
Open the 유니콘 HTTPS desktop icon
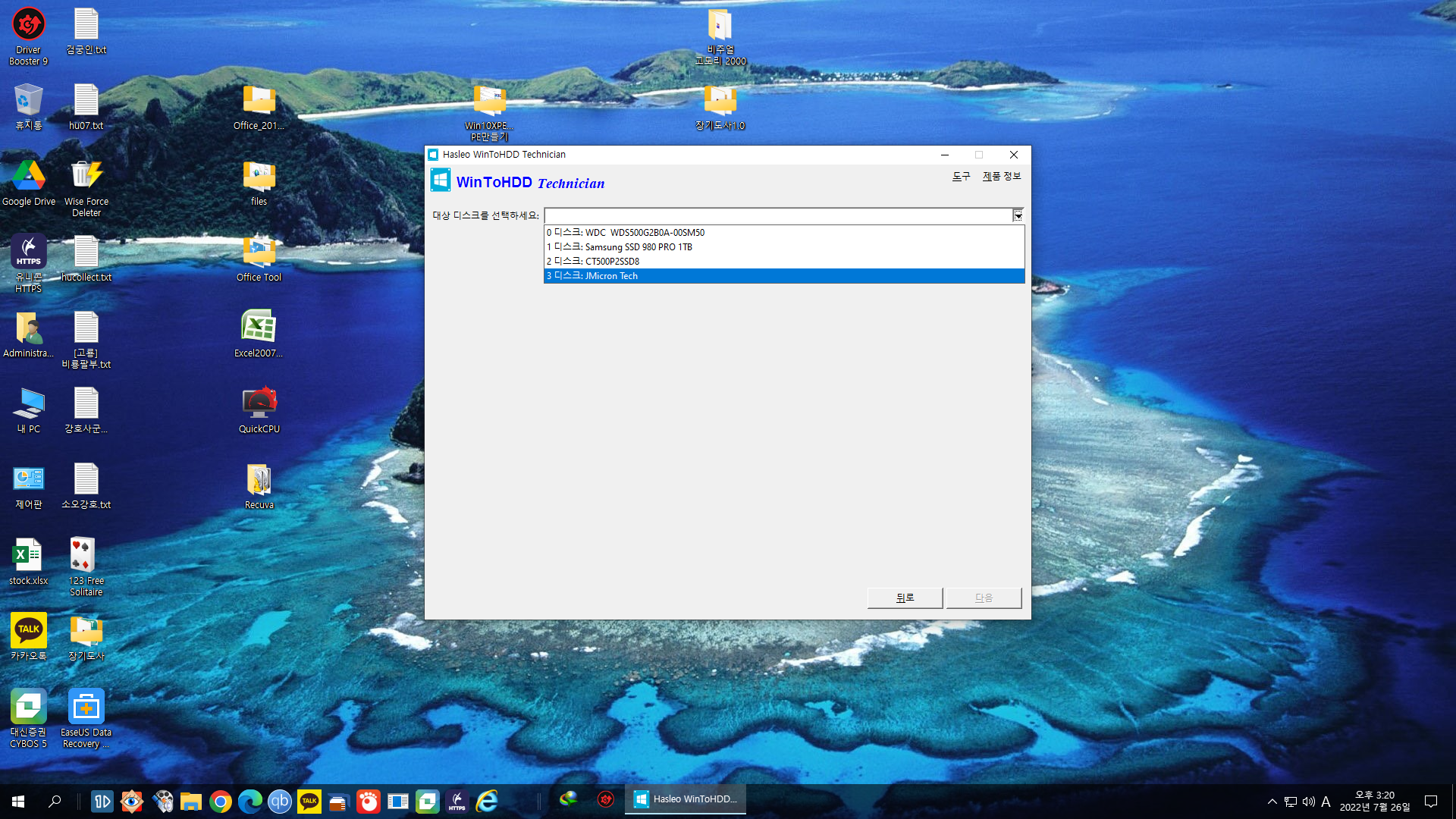tap(29, 263)
